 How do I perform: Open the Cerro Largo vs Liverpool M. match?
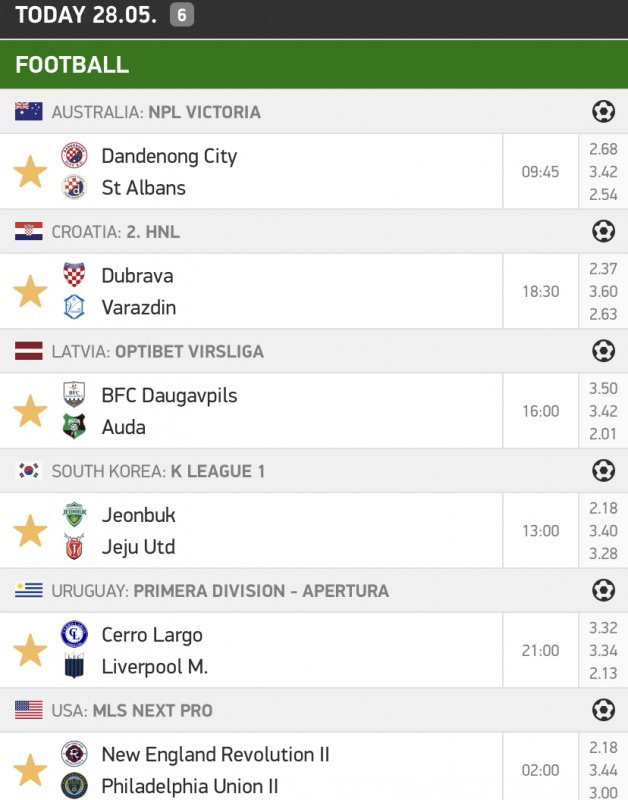coord(300,651)
